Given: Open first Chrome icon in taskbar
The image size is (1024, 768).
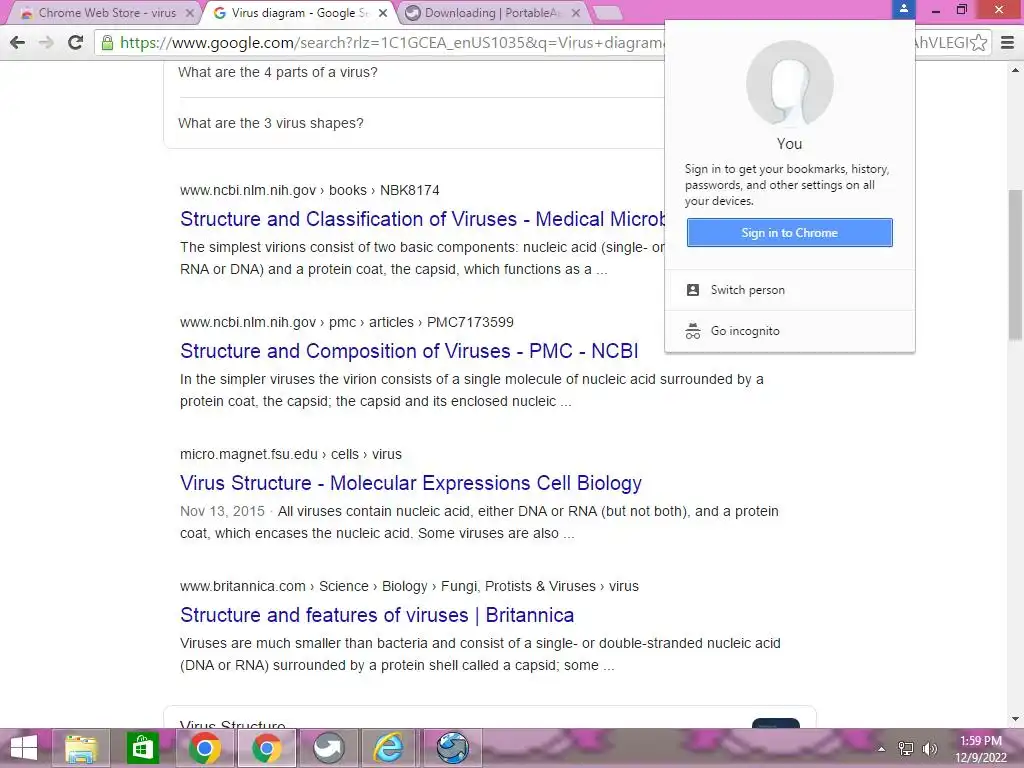Looking at the screenshot, I should pos(204,748).
